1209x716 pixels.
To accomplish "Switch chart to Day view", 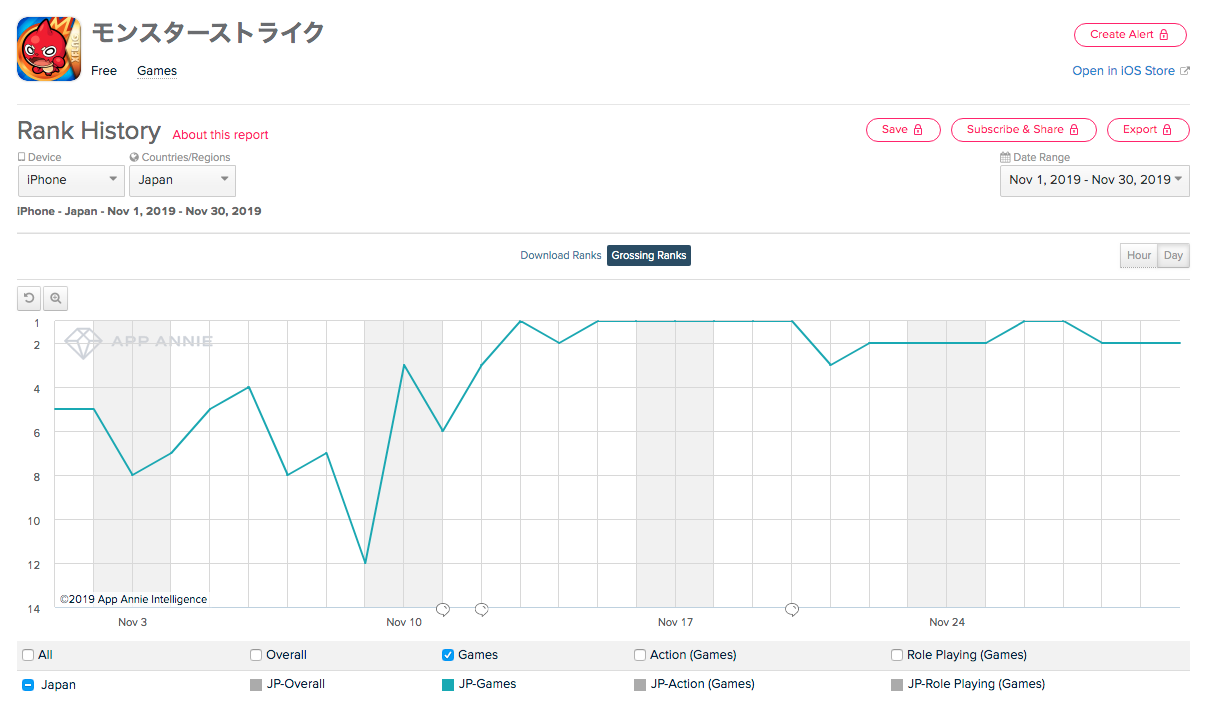I will (x=1173, y=256).
